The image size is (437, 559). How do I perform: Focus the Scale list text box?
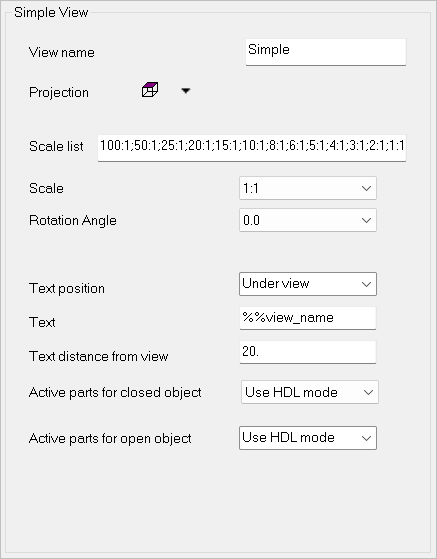coord(252,148)
